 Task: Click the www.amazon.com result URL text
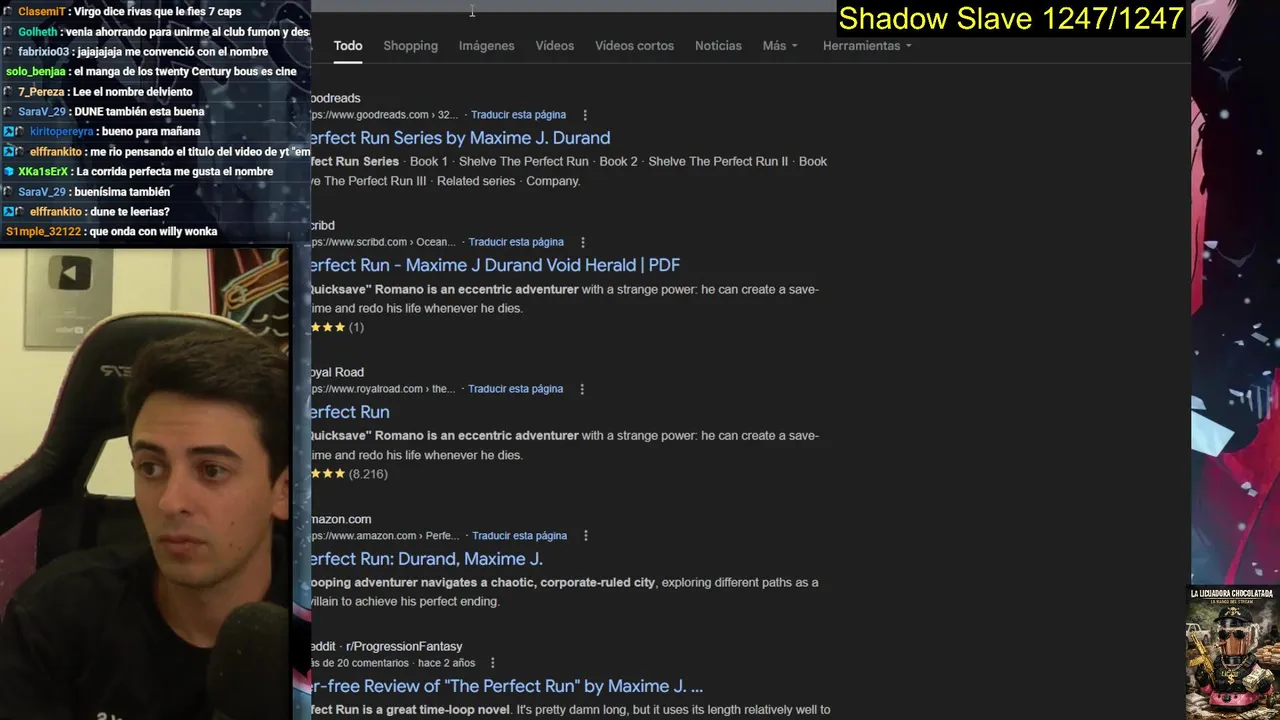pyautogui.click(x=385, y=536)
